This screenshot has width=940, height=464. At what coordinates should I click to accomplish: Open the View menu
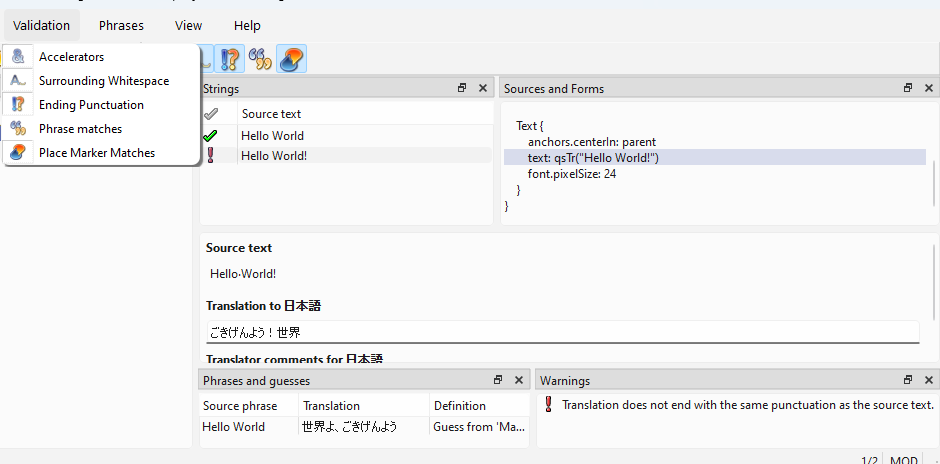[x=188, y=26]
